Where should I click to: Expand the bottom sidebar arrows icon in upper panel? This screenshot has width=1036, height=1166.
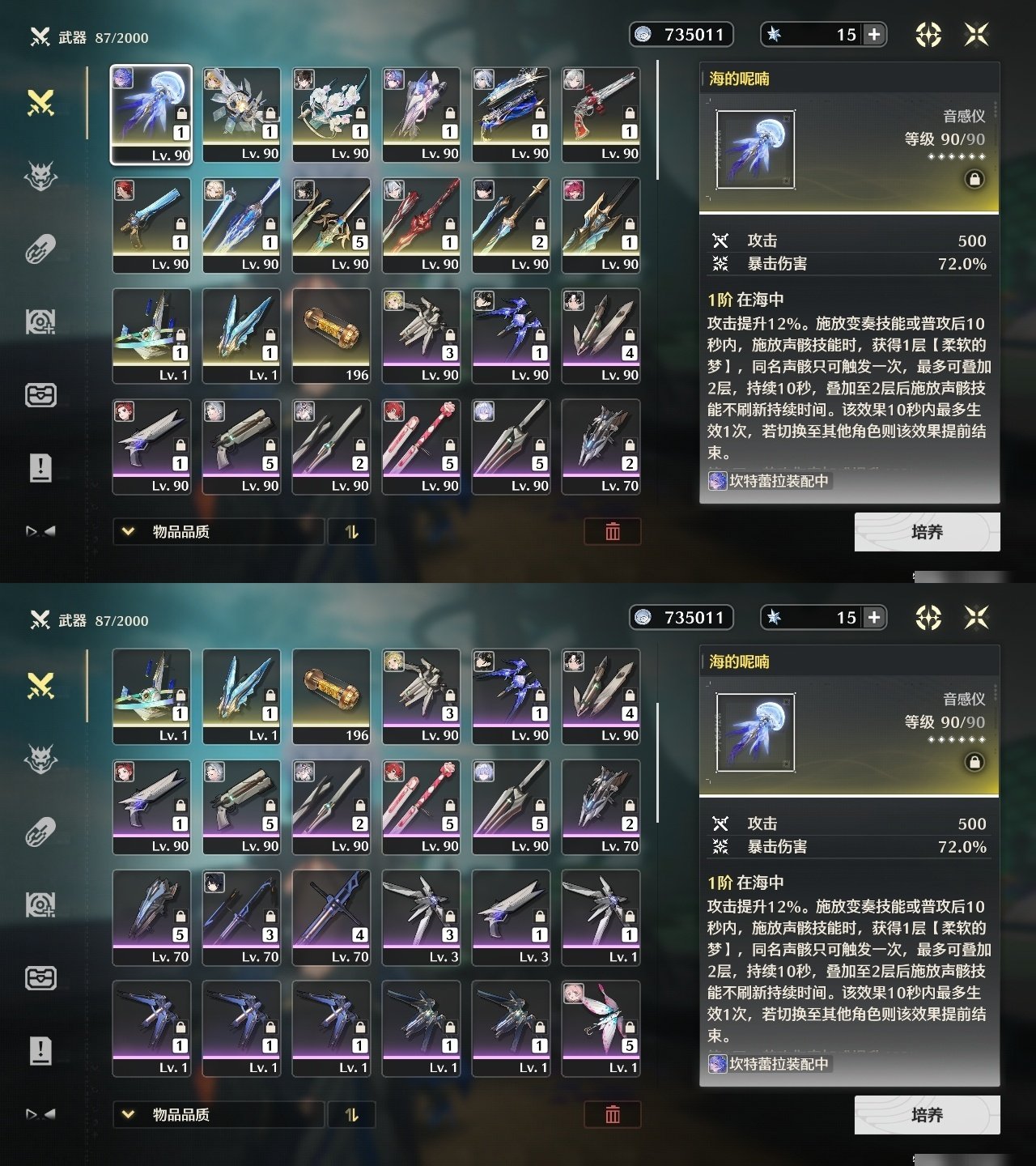pos(40,531)
